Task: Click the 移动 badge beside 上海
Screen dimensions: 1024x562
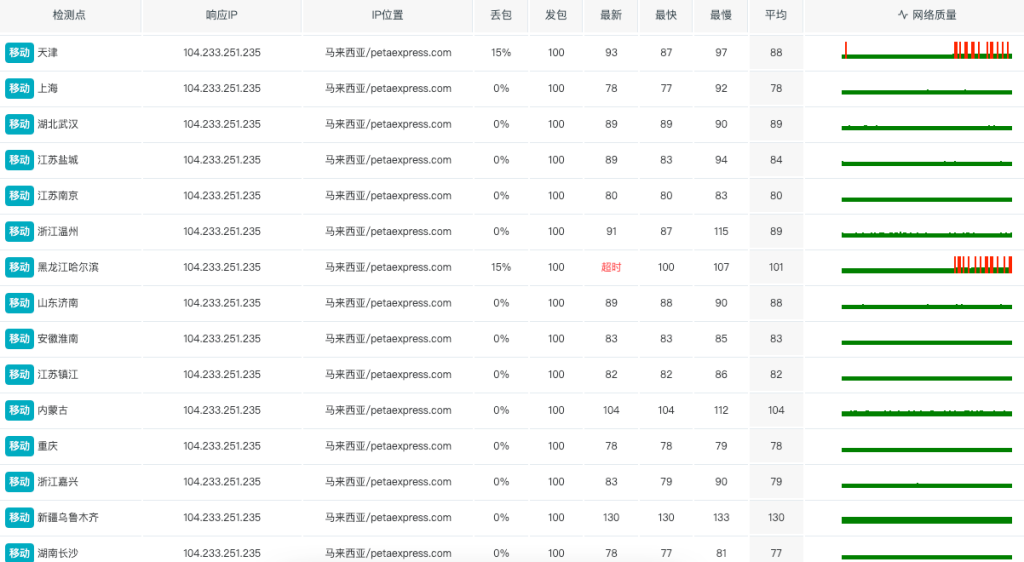Action: (19, 89)
